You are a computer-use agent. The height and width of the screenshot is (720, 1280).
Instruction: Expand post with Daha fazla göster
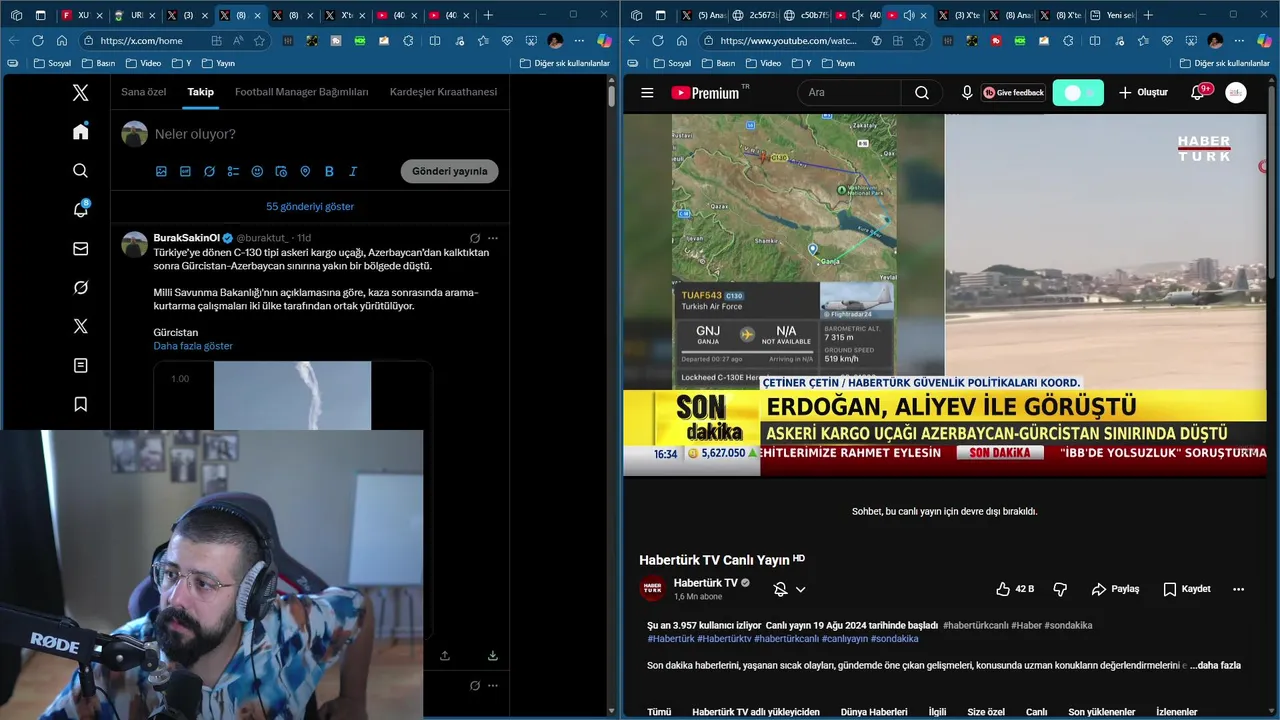click(x=193, y=346)
